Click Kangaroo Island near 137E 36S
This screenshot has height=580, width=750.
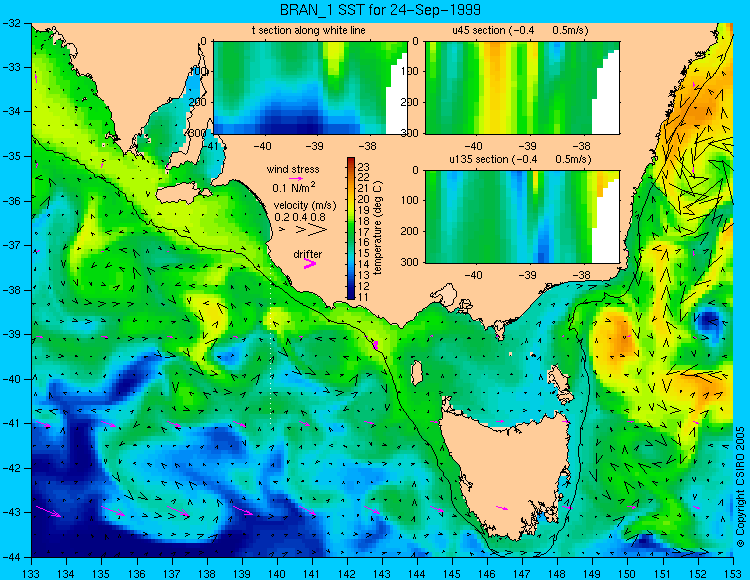pyautogui.click(x=182, y=194)
